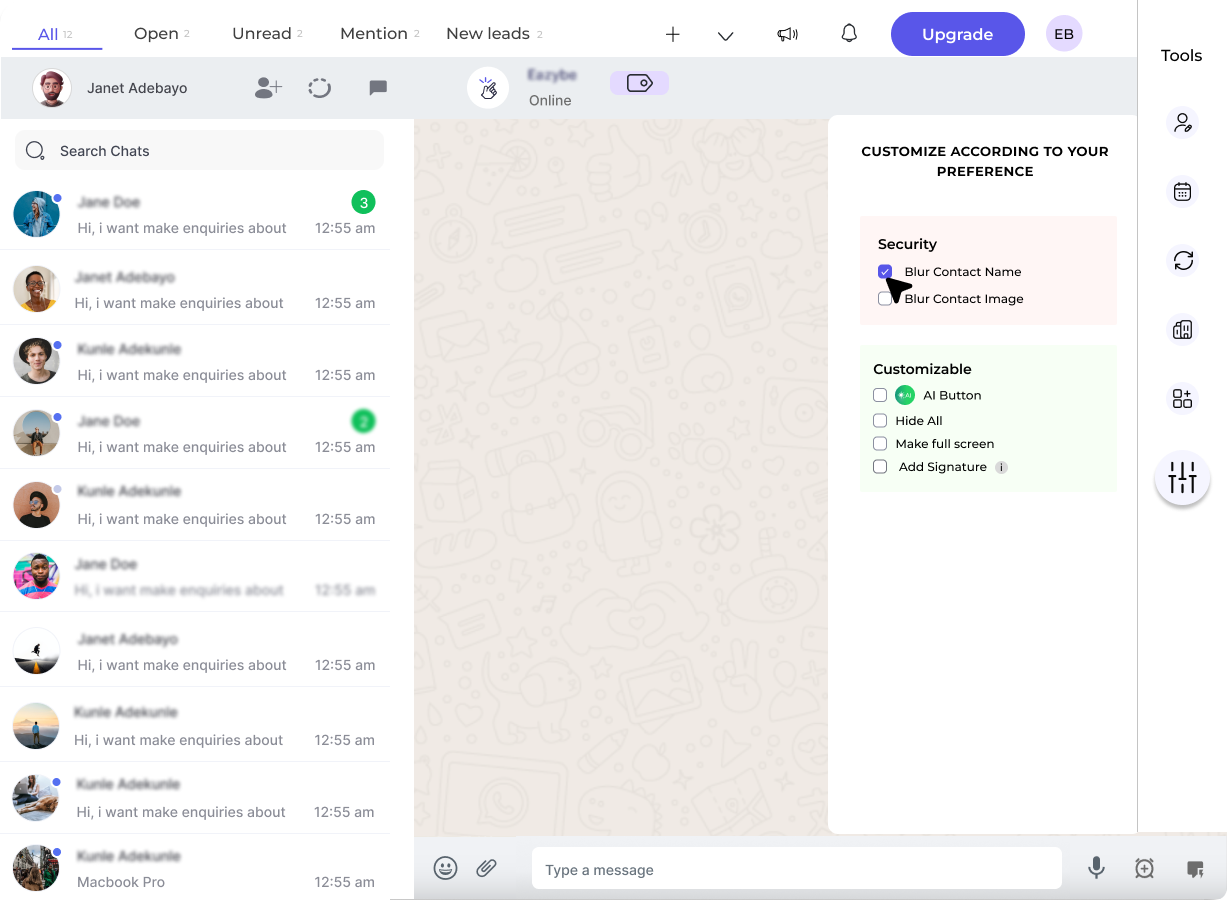Viewport: 1227px width, 900px height.
Task: Open the calendar tool in Tools sidebar
Action: 1183,192
